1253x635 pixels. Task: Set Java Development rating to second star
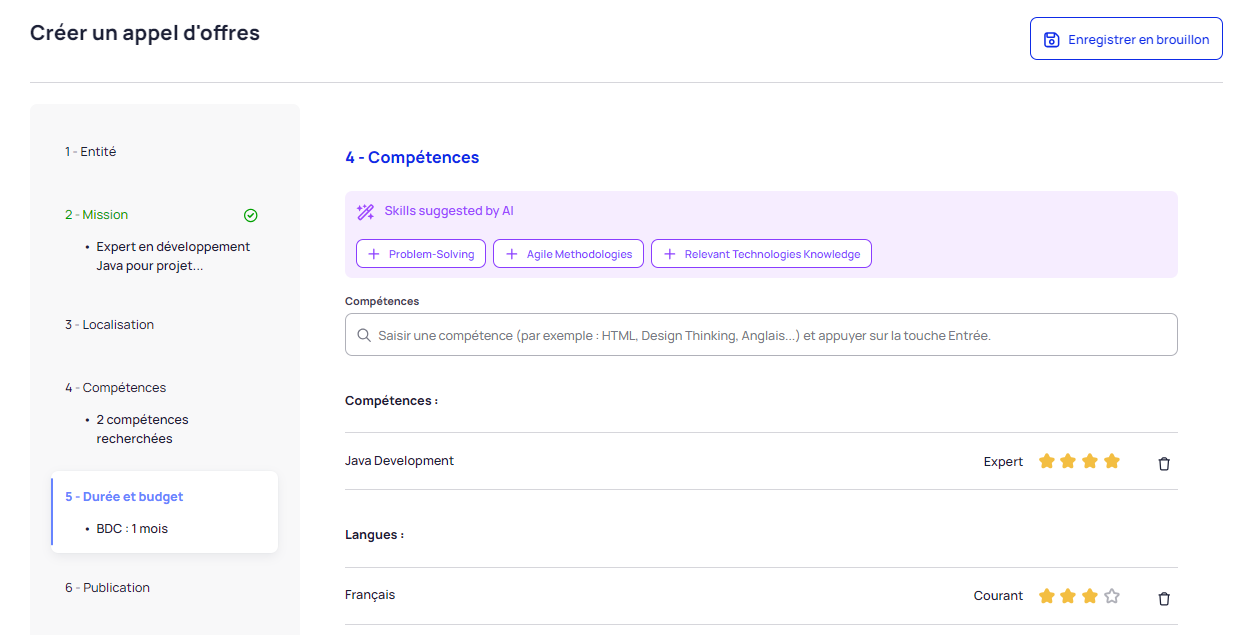click(x=1068, y=461)
